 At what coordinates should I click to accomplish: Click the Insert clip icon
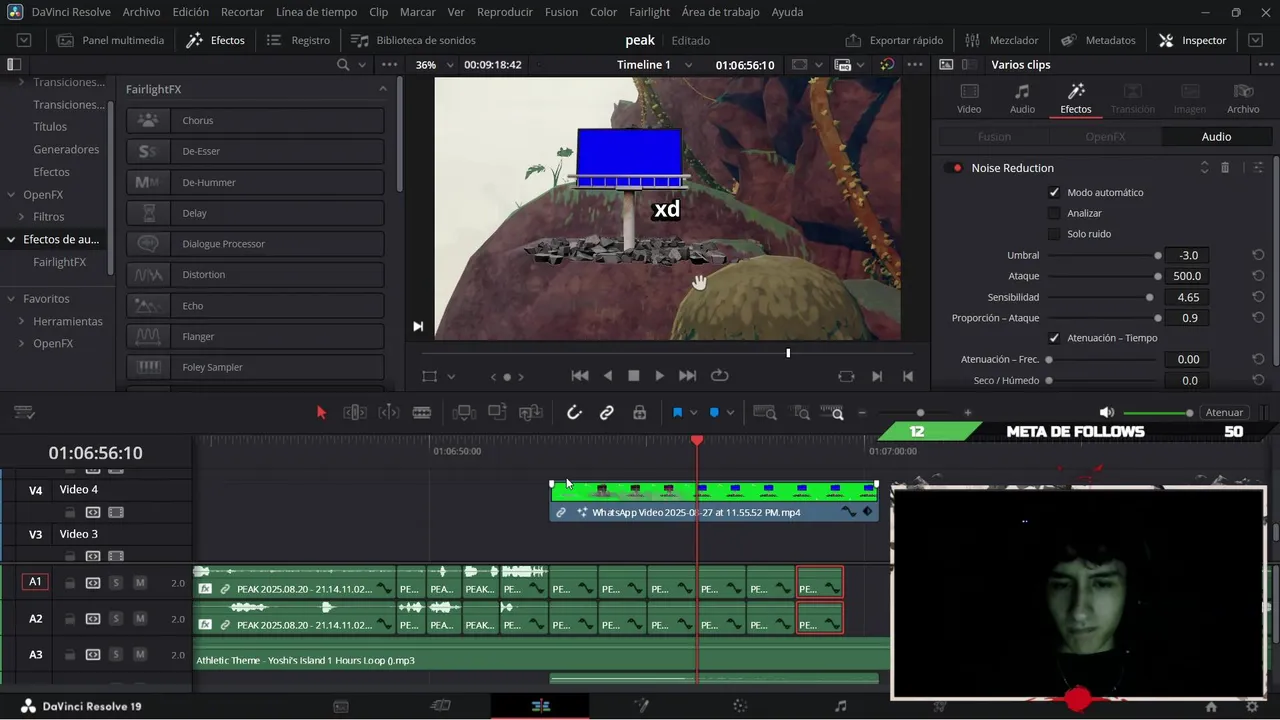point(463,412)
